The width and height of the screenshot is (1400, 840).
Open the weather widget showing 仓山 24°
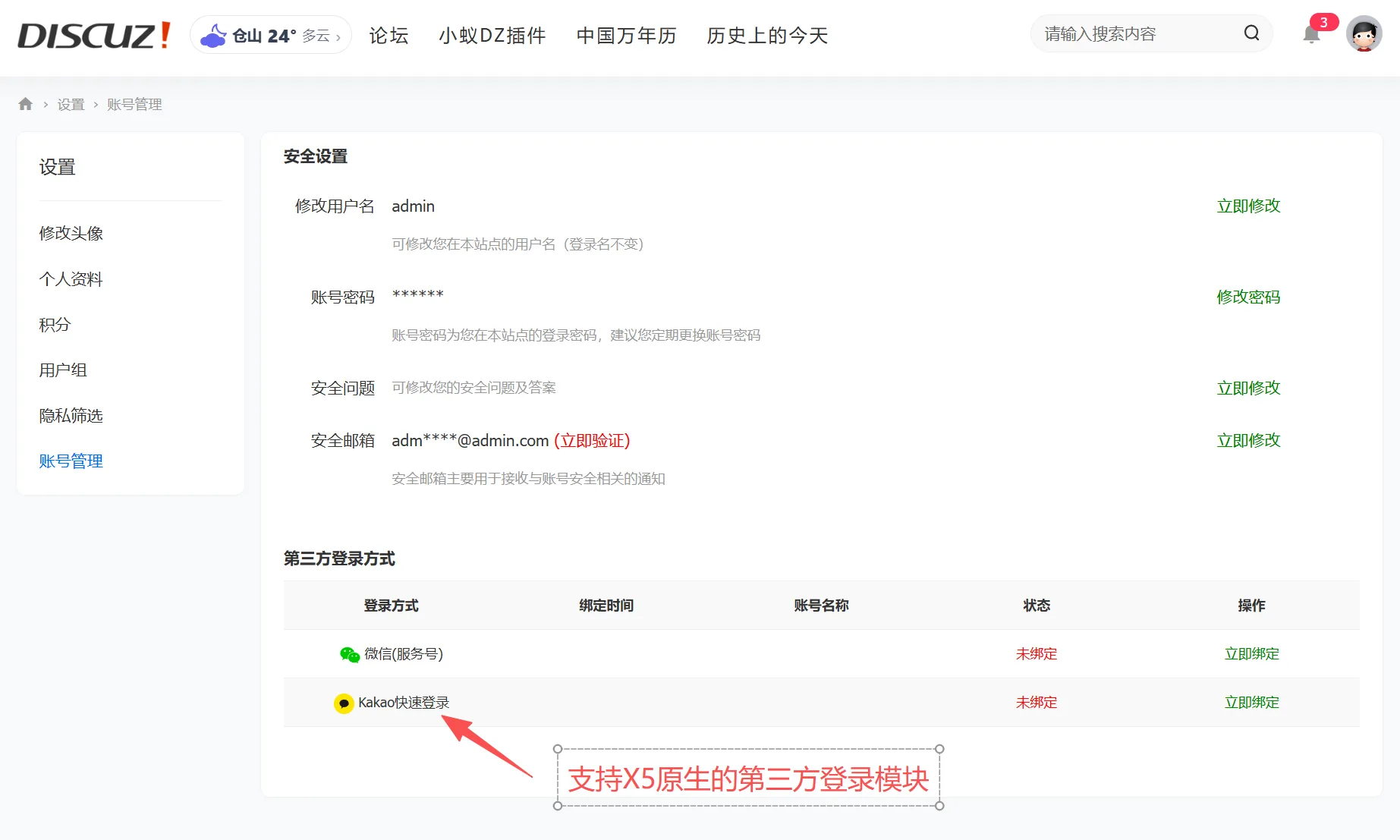[x=271, y=35]
